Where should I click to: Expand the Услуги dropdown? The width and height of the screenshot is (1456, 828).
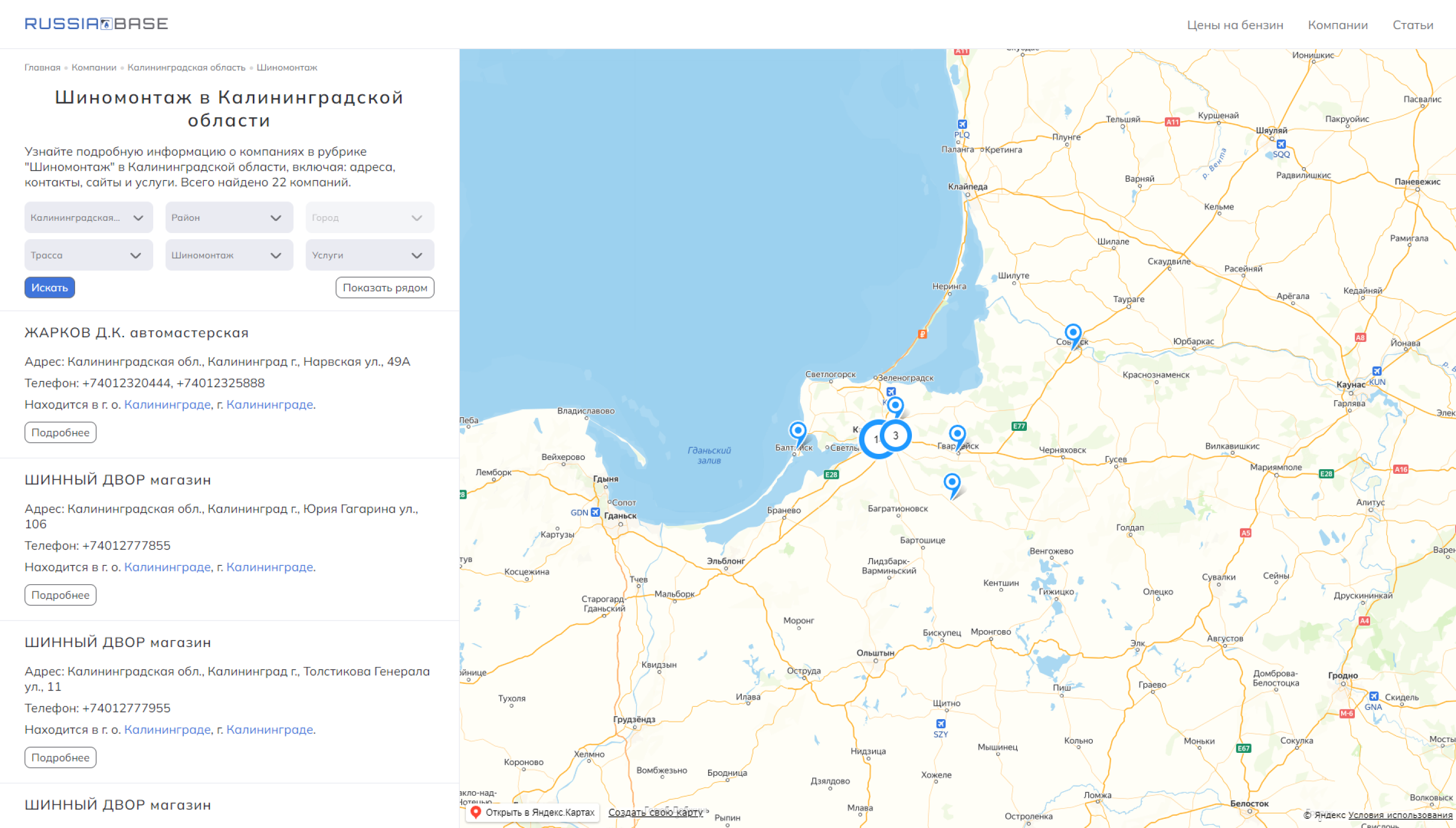click(x=369, y=256)
